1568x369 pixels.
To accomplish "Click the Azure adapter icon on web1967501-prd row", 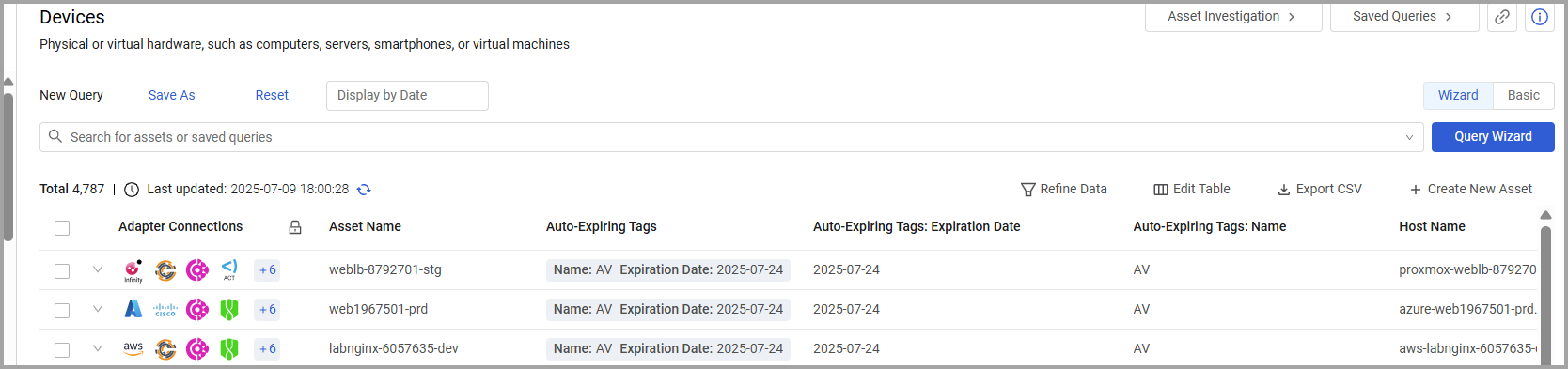I will pyautogui.click(x=133, y=309).
